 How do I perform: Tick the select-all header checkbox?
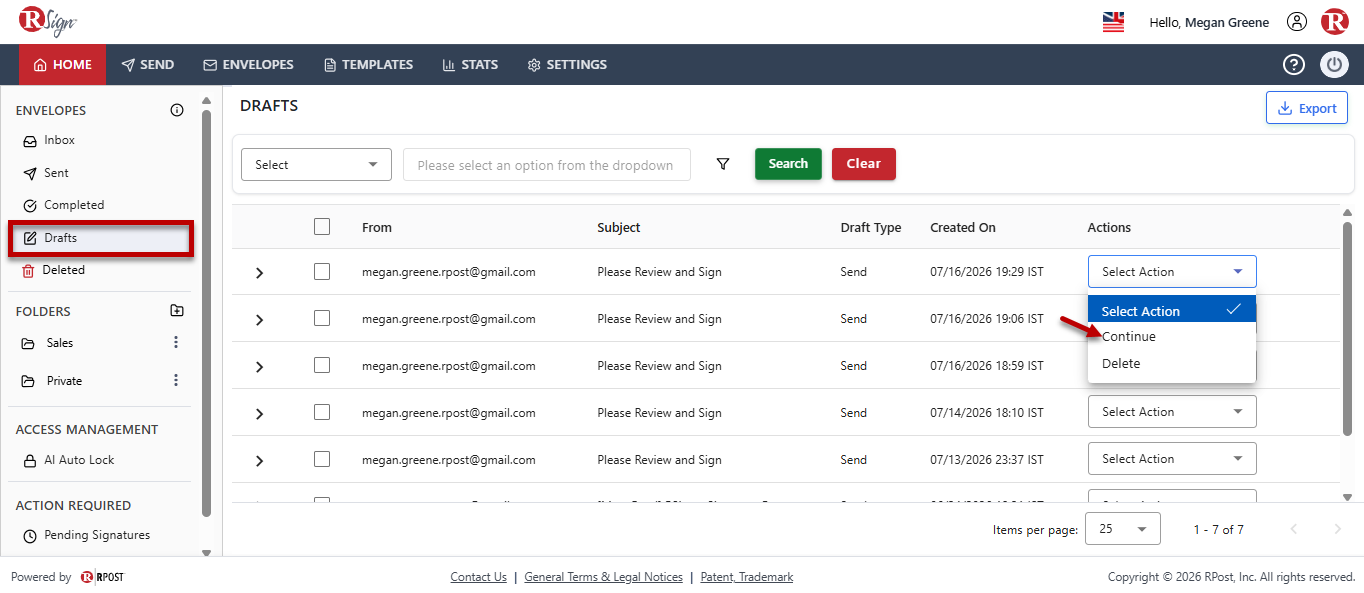click(x=322, y=227)
